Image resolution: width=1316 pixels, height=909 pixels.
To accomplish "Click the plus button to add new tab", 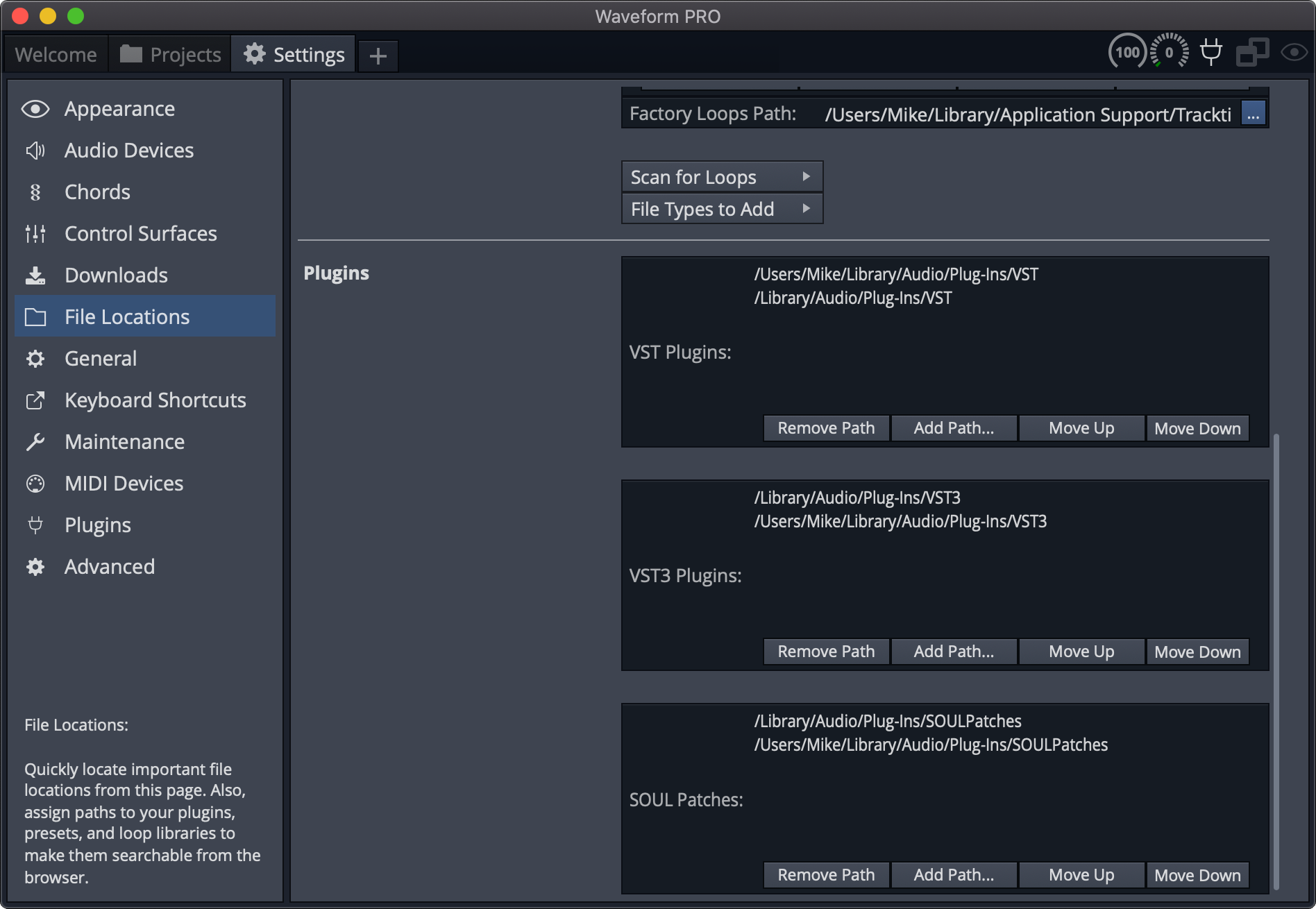I will pos(378,56).
